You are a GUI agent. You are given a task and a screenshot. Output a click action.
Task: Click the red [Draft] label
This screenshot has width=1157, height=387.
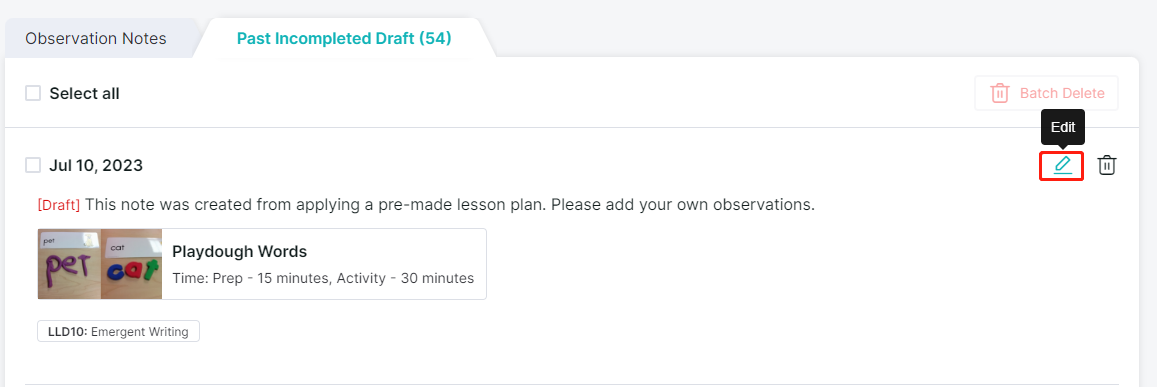click(59, 205)
